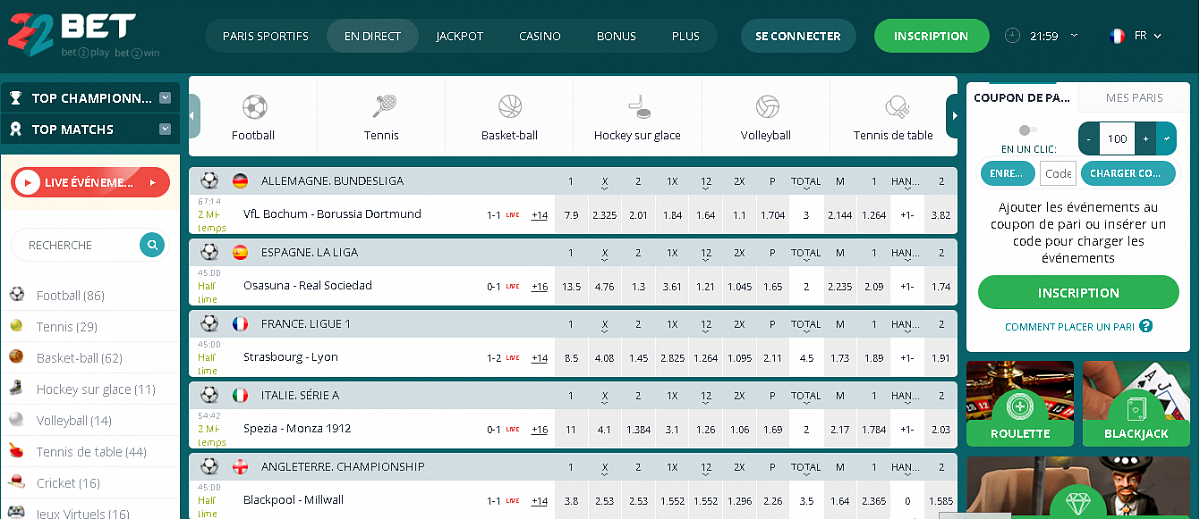The height and width of the screenshot is (519, 1200).
Task: Focus the coupon Code input field
Action: pyautogui.click(x=1058, y=173)
